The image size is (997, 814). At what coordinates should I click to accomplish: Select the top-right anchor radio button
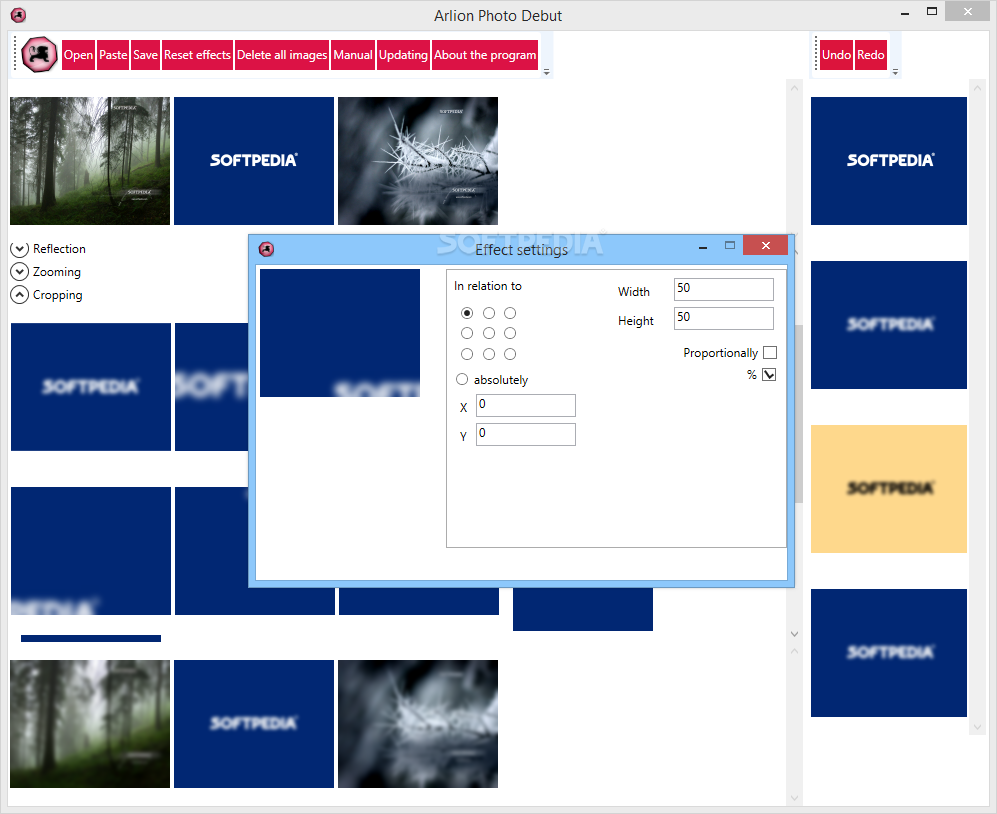click(x=510, y=313)
